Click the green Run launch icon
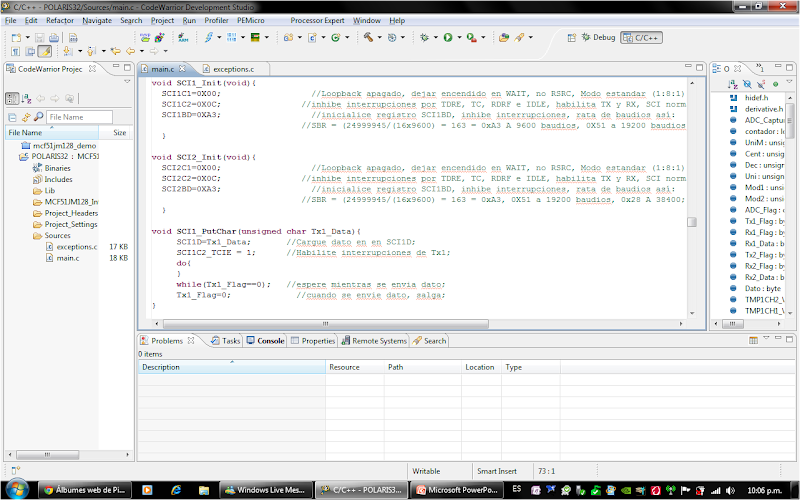Viewport: 800px width, 500px height. pos(447,37)
